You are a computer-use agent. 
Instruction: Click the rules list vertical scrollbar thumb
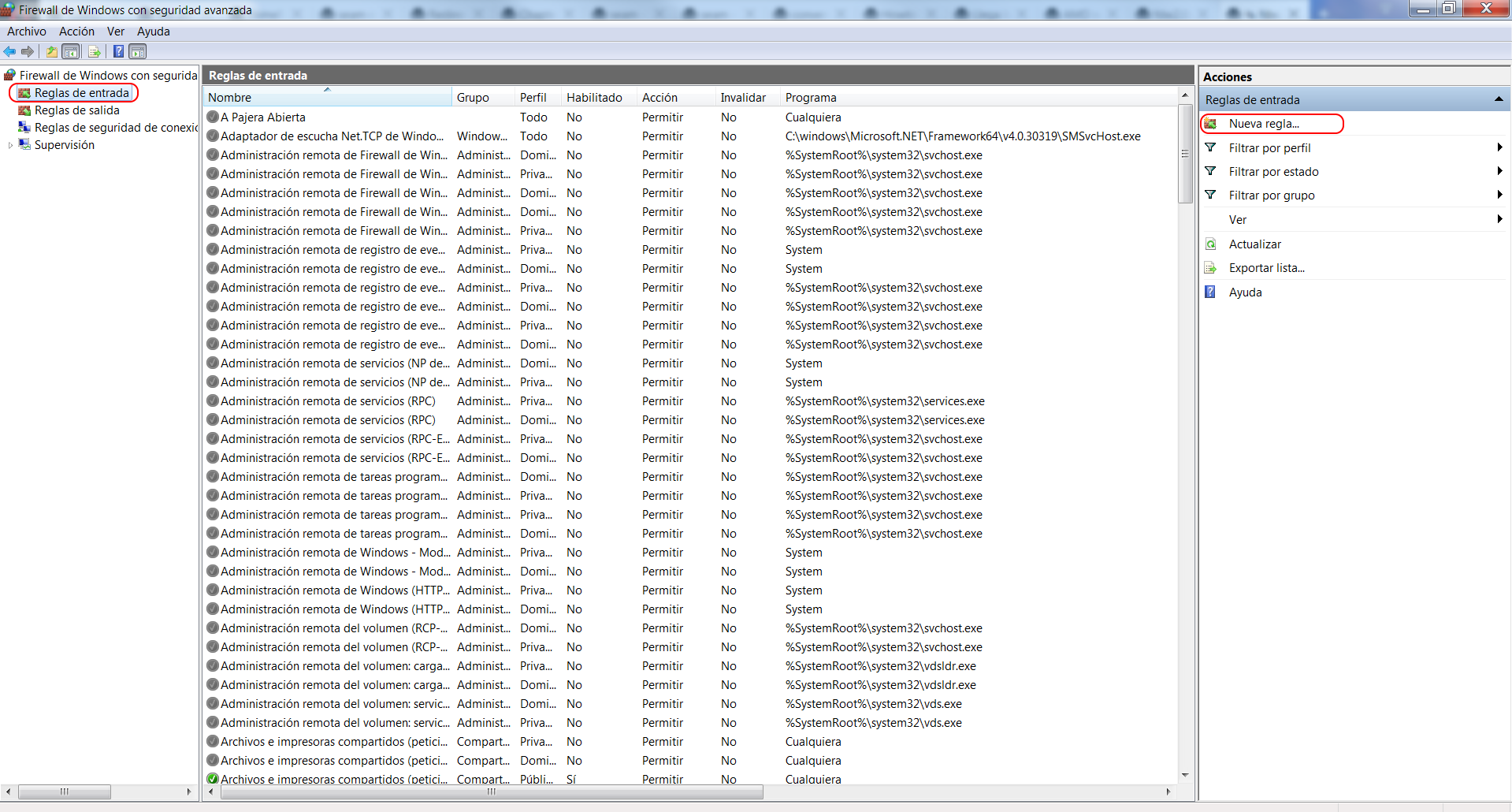point(1184,153)
